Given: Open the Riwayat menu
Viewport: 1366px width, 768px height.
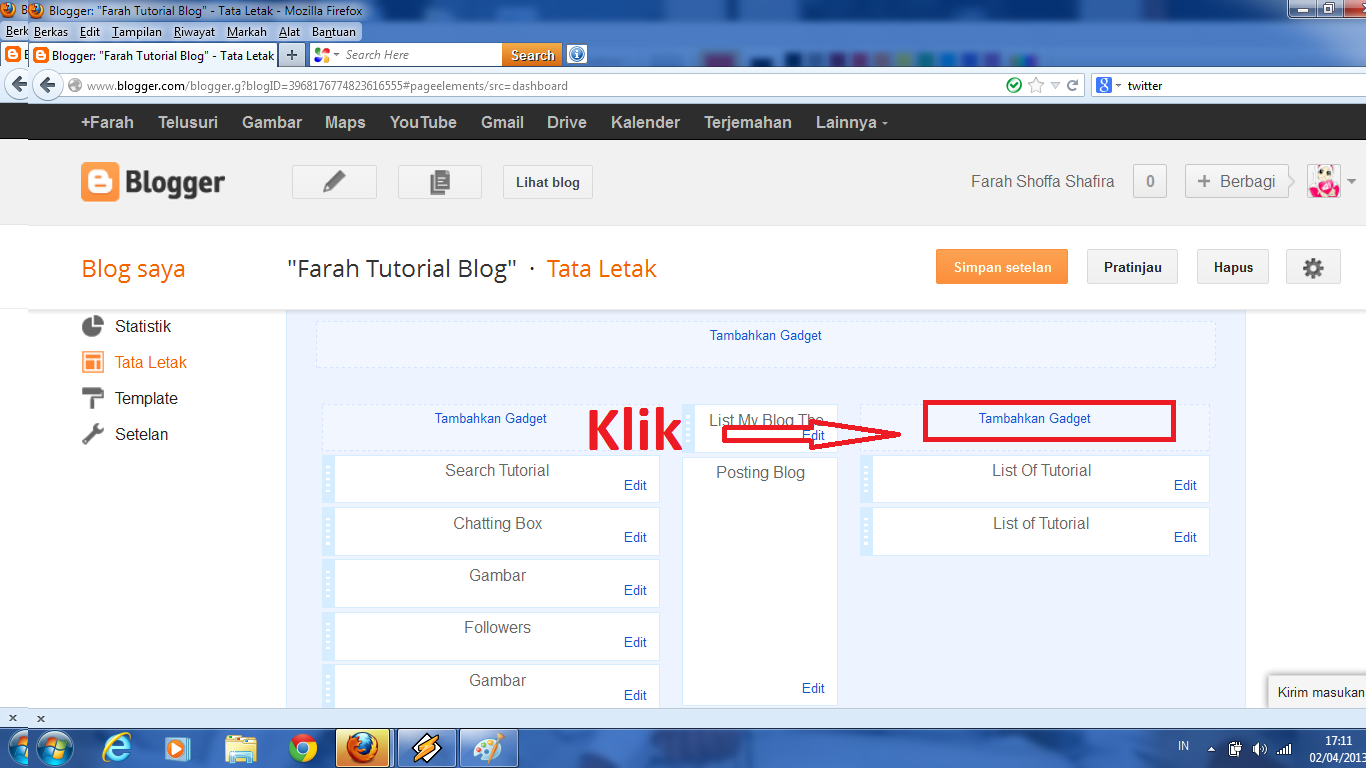Looking at the screenshot, I should (194, 32).
